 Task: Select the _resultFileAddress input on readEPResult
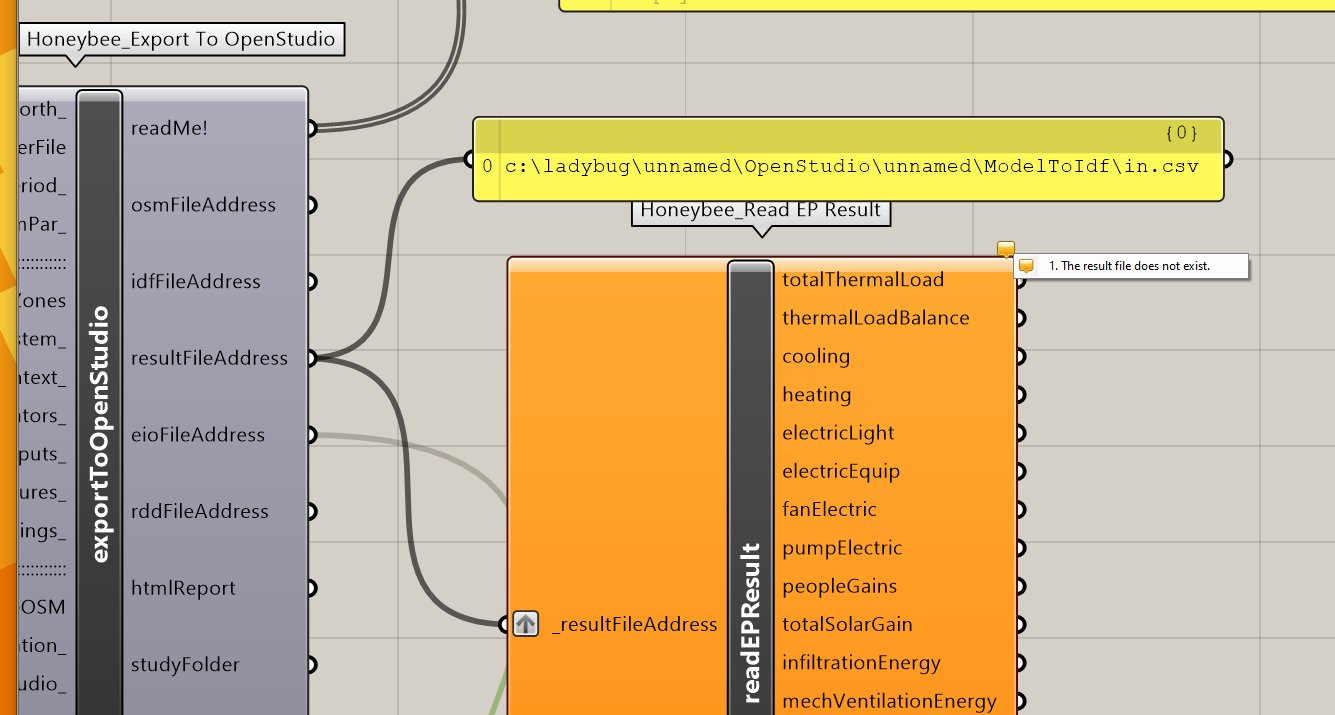point(634,625)
